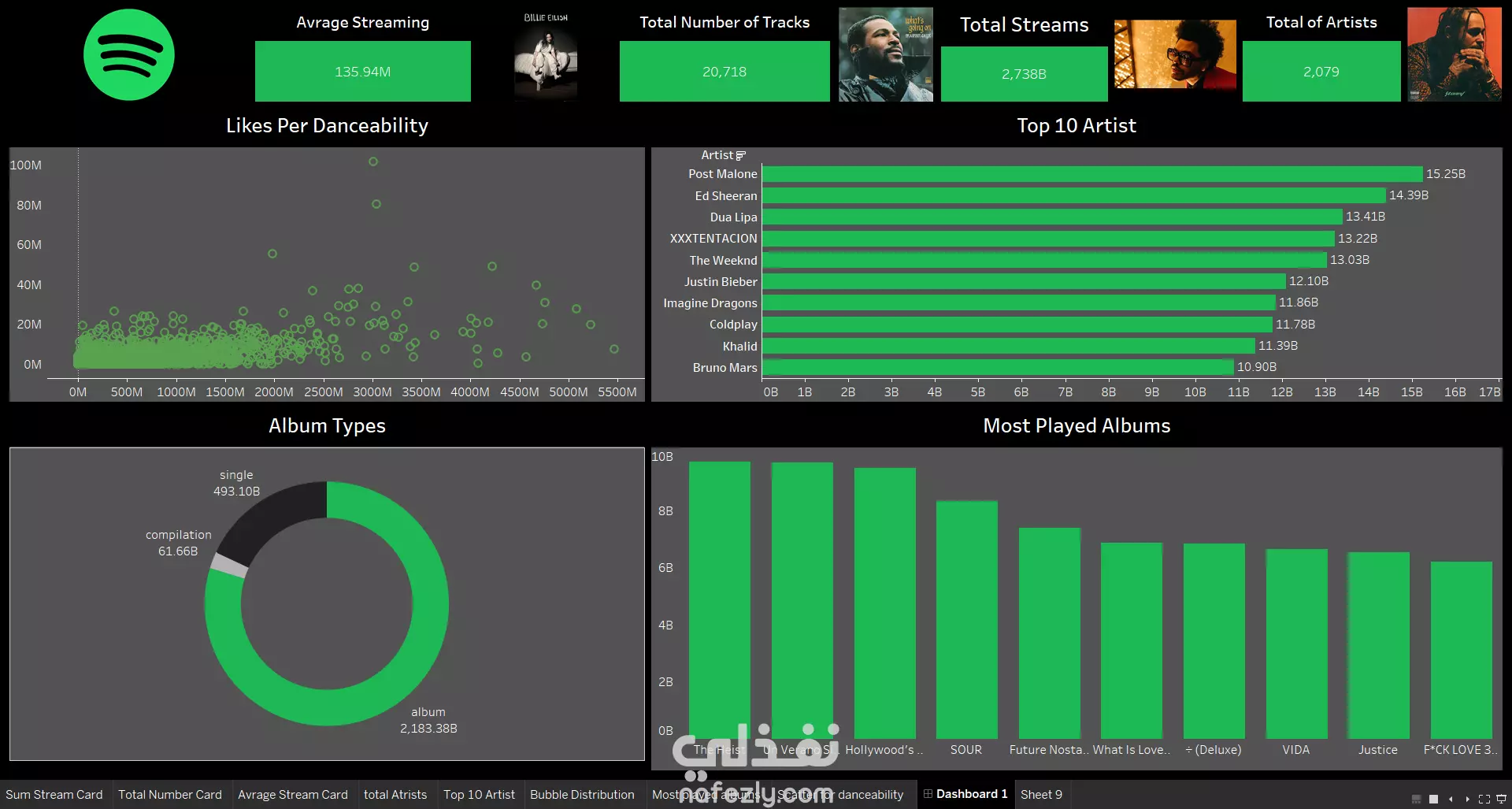1512x809 pixels.
Task: Click the '15.25B' Post Malone value label
Action: (x=1446, y=174)
